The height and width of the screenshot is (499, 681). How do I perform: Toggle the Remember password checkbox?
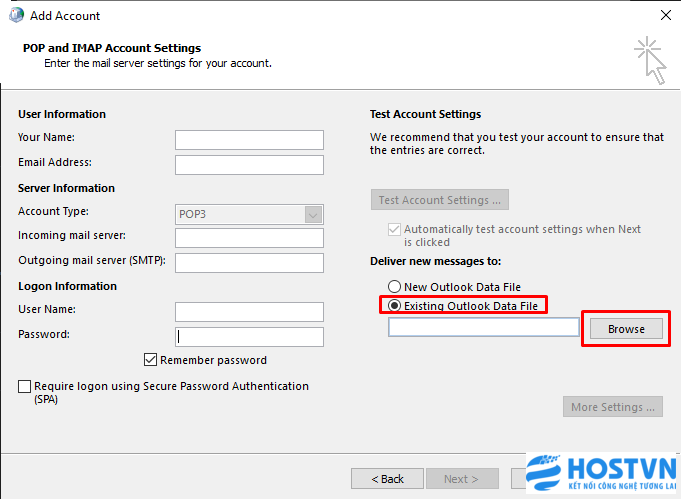pyautogui.click(x=150, y=360)
